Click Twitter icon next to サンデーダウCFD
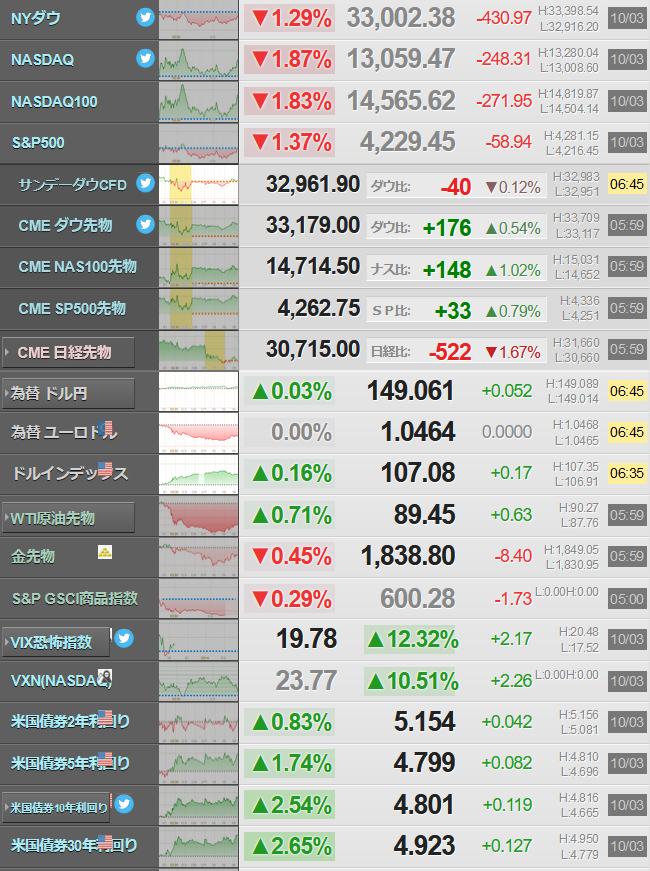The image size is (650, 871). (146, 183)
